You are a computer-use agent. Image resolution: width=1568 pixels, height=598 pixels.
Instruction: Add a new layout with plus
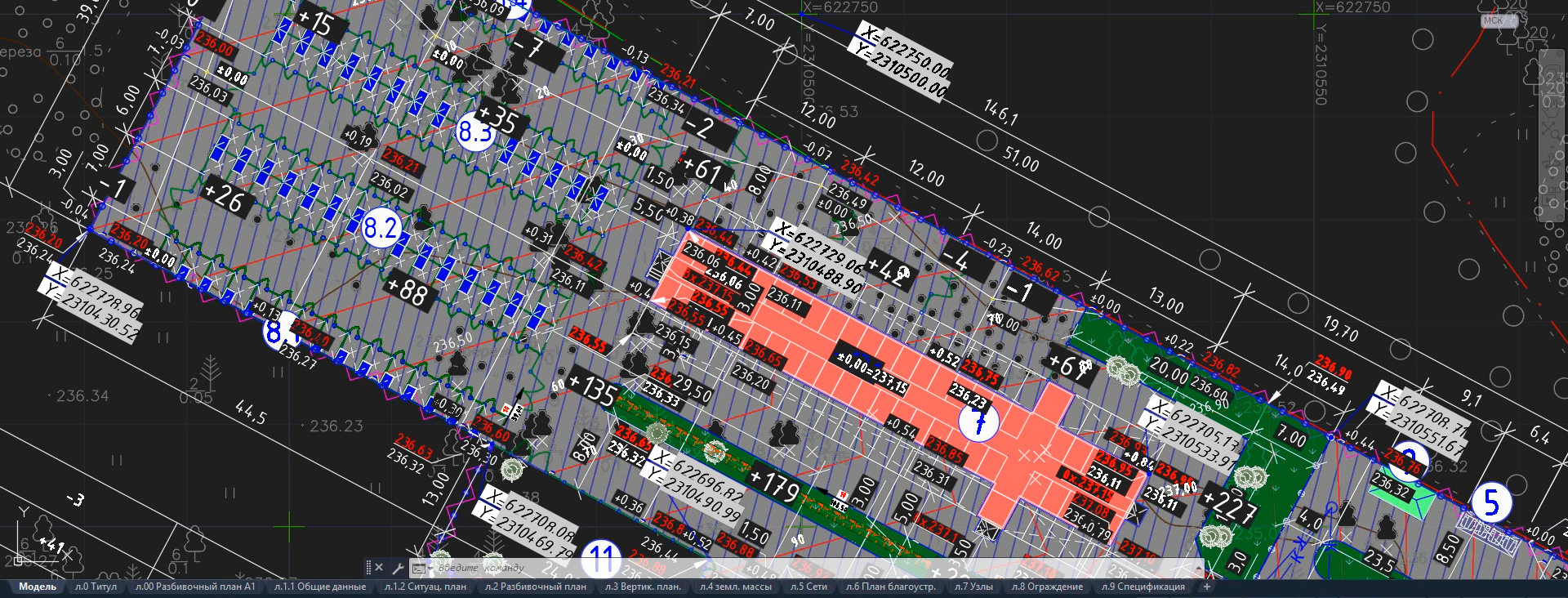(1206, 587)
